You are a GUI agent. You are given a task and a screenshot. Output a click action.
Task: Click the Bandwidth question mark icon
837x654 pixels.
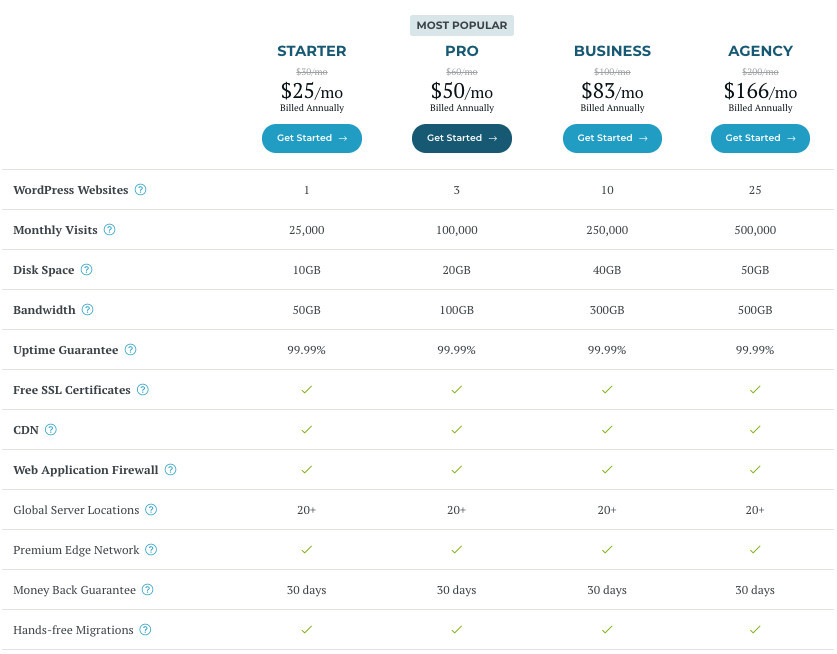click(x=88, y=310)
